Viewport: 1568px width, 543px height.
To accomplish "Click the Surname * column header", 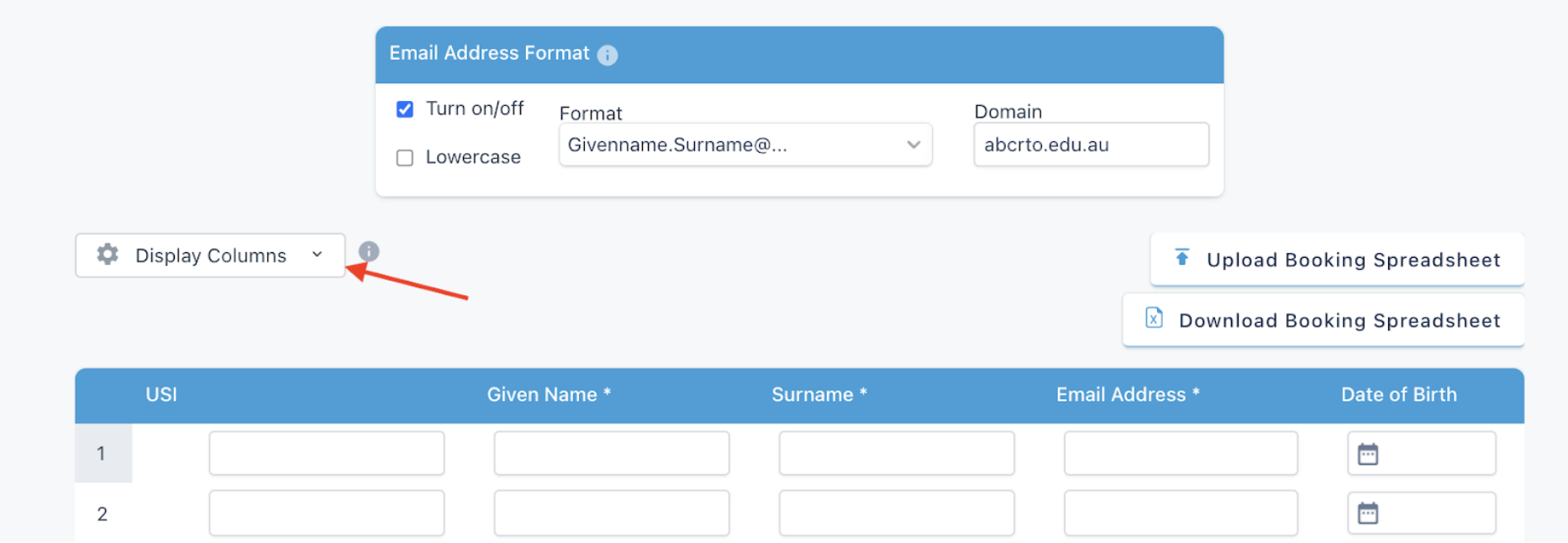I will pyautogui.click(x=819, y=394).
